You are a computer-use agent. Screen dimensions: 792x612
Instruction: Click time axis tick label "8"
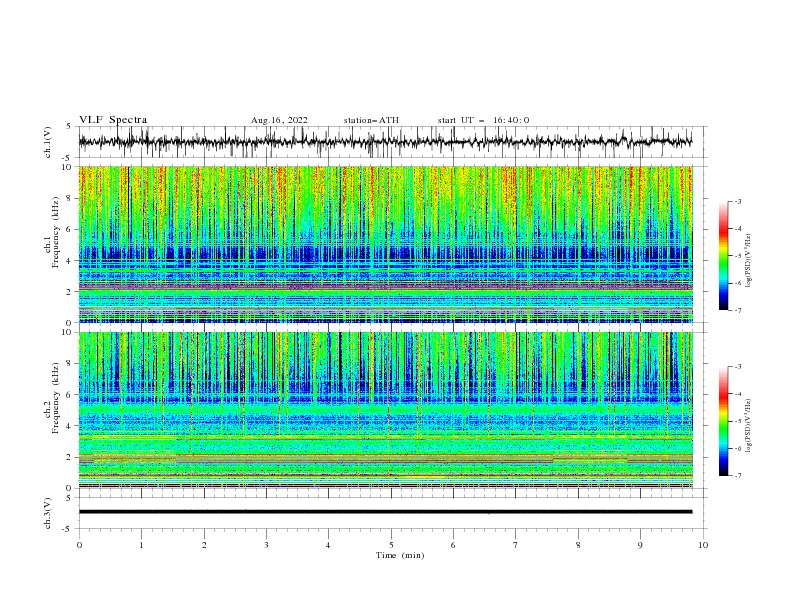tap(578, 545)
